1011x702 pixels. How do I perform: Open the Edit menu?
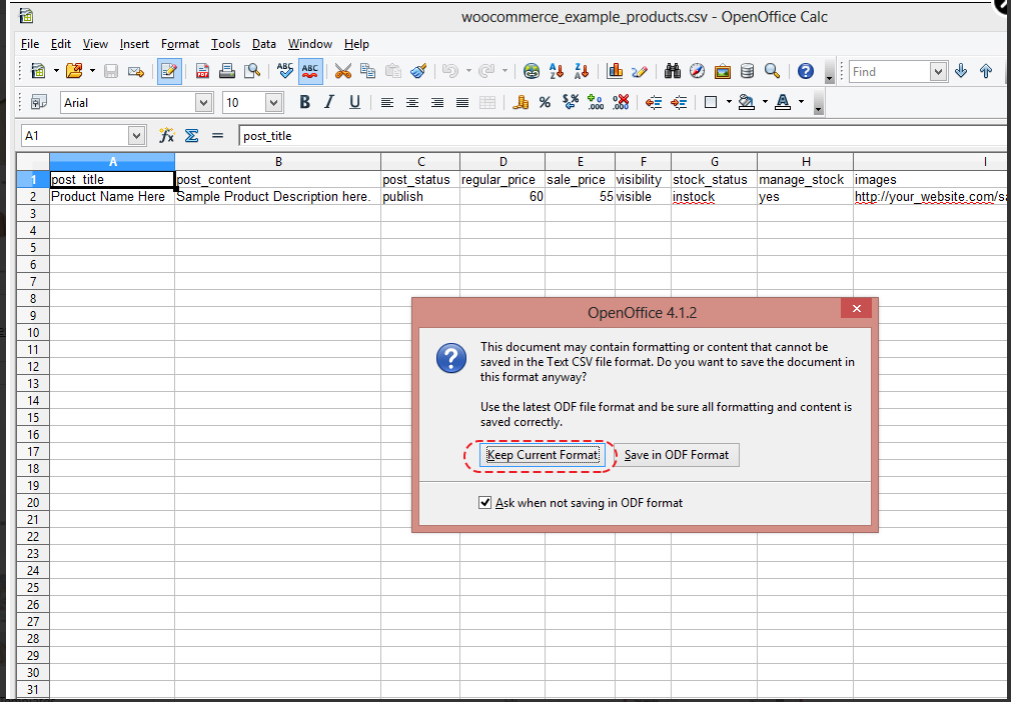(x=61, y=44)
